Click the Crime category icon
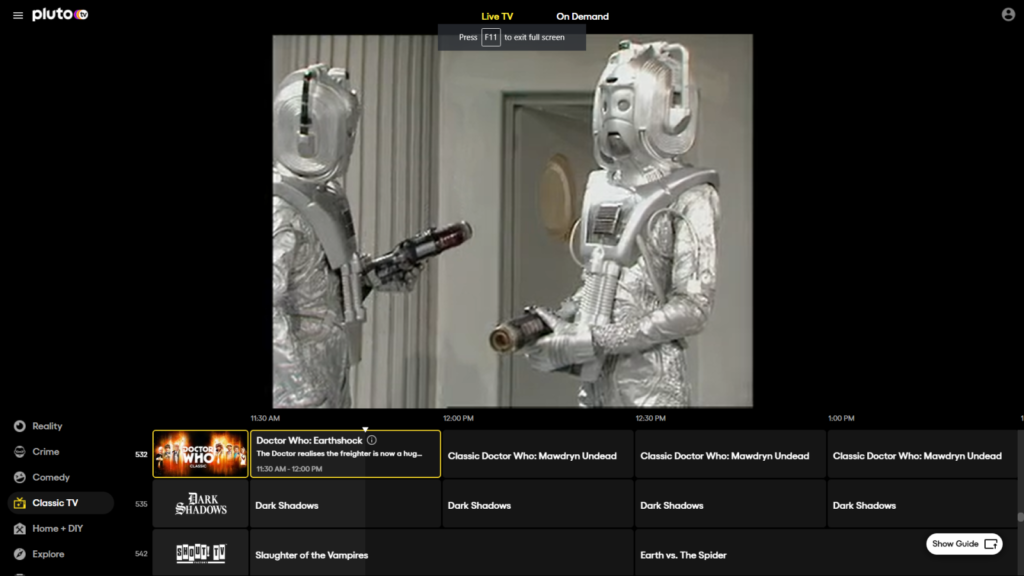The image size is (1024, 576). (x=20, y=452)
